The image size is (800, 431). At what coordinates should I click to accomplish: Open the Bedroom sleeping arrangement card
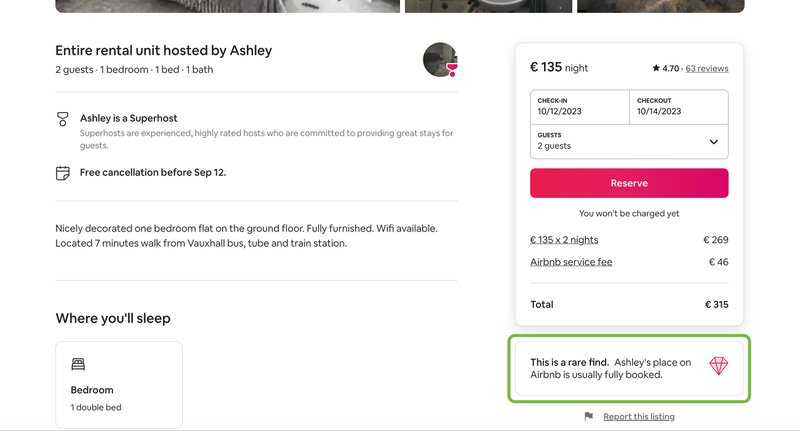pyautogui.click(x=119, y=385)
